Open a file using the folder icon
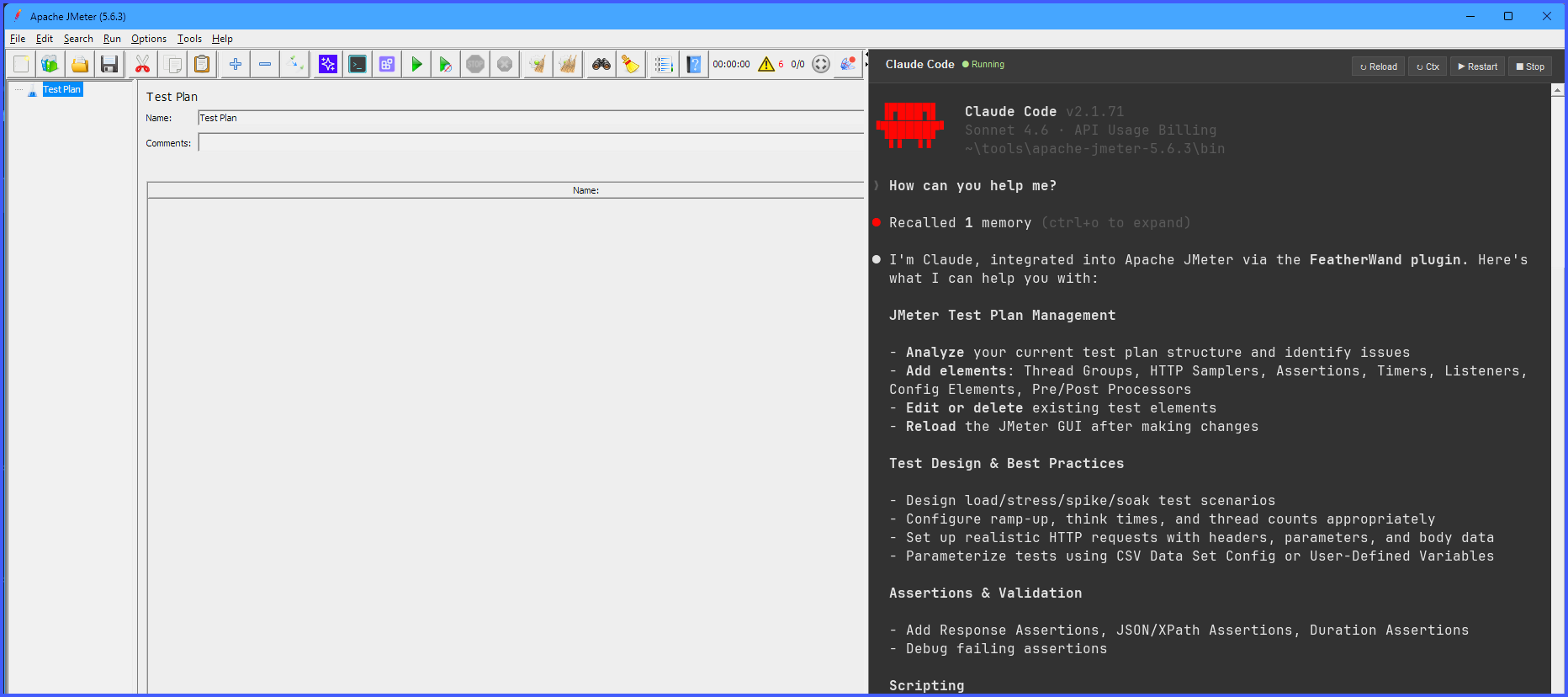1568x697 pixels. click(80, 64)
